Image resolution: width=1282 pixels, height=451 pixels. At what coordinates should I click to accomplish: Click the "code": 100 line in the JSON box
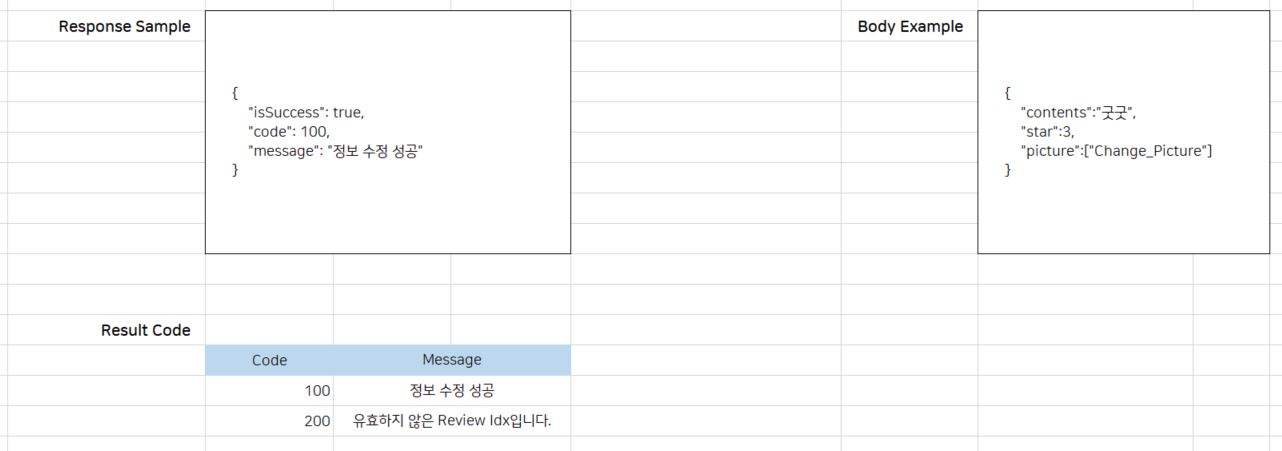tap(289, 131)
